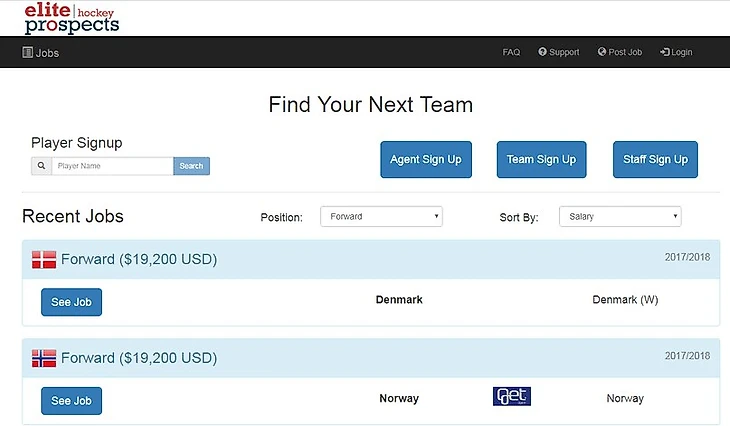The image size is (730, 426).
Task: Open the Sort By dropdown showing Salary
Action: click(620, 216)
